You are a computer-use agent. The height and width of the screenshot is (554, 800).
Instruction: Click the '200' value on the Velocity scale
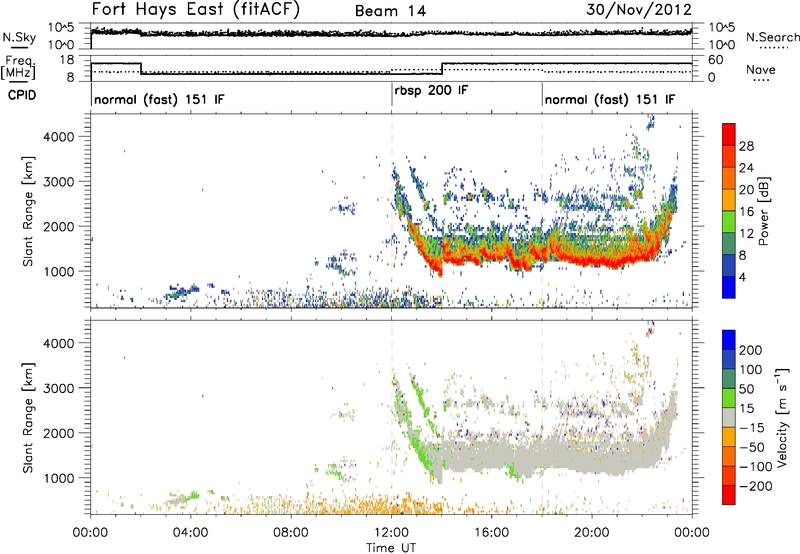[x=750, y=350]
